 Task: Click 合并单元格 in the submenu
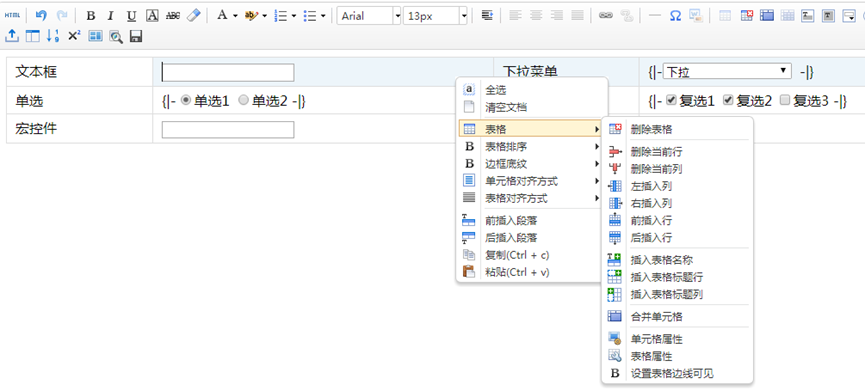pos(677,317)
